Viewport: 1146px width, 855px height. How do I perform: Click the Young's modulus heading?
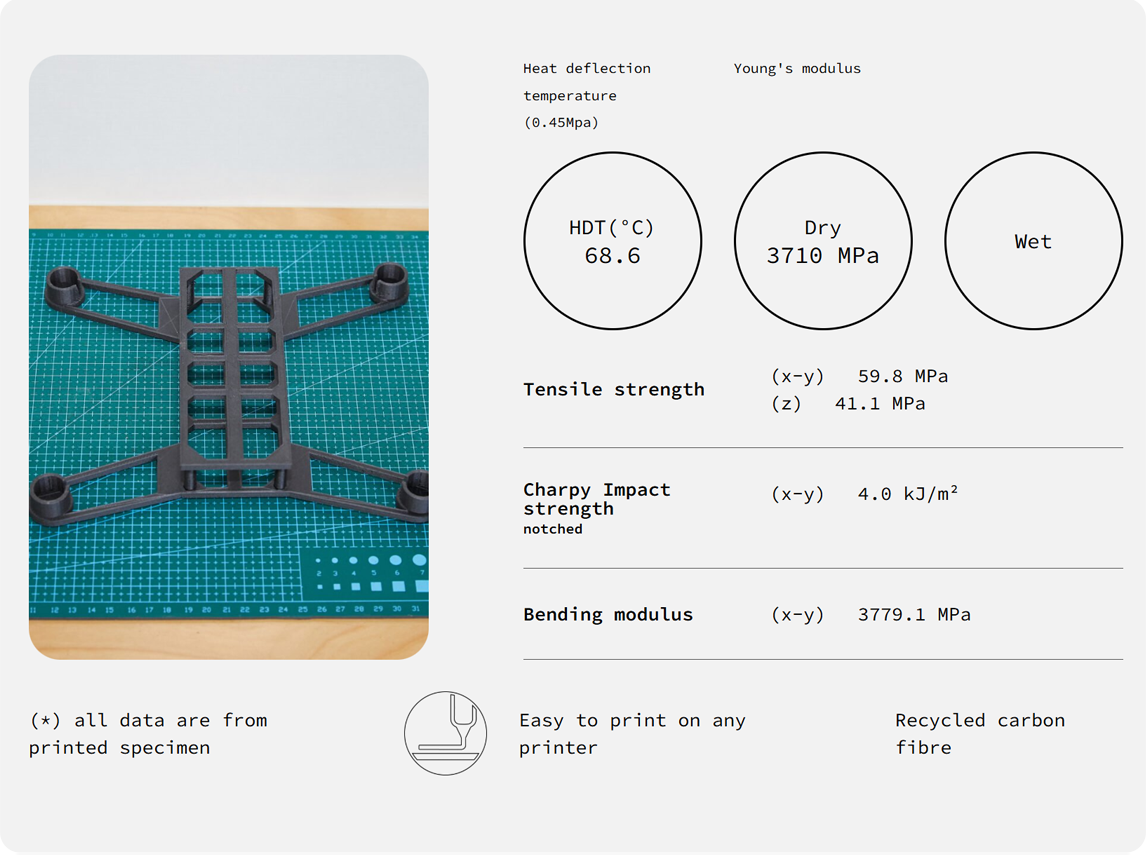click(796, 68)
